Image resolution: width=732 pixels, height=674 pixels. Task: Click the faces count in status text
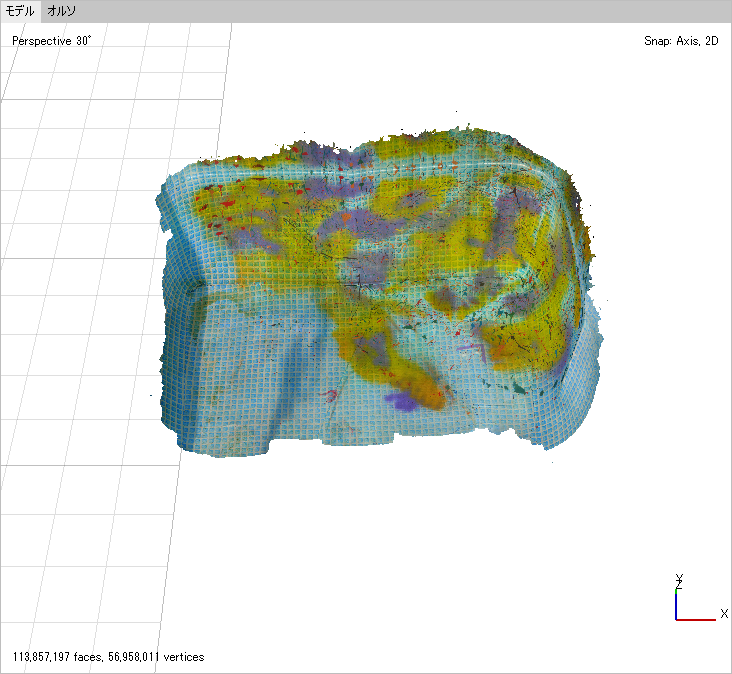click(x=57, y=657)
